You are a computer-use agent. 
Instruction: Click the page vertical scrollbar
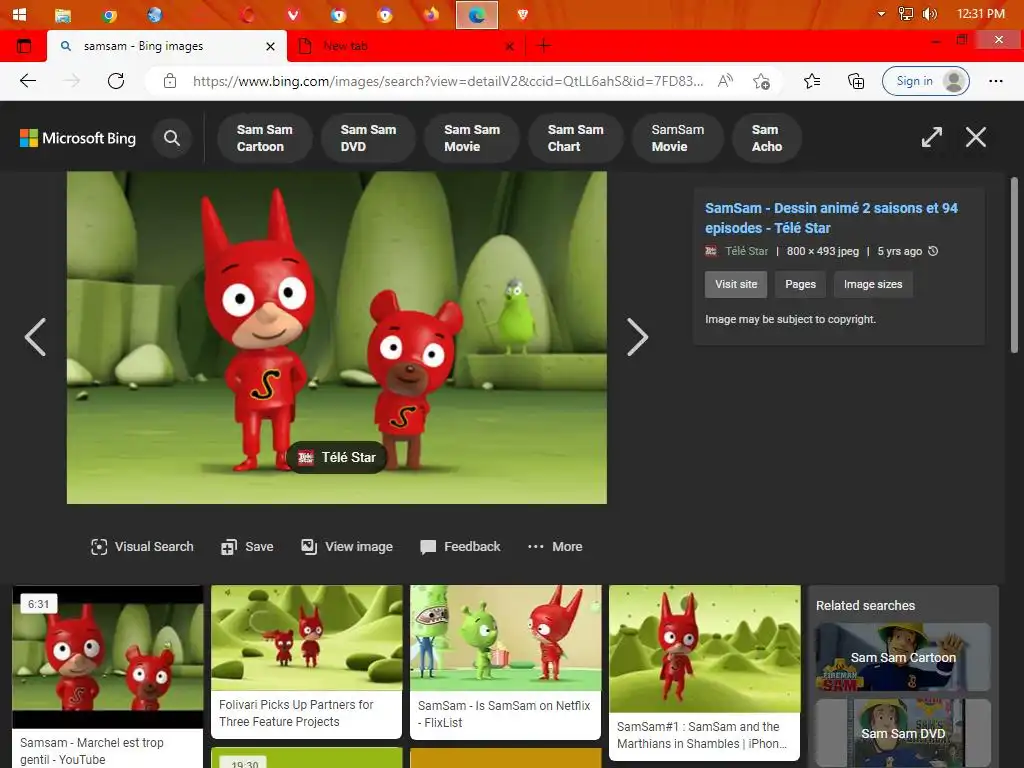[x=1014, y=265]
